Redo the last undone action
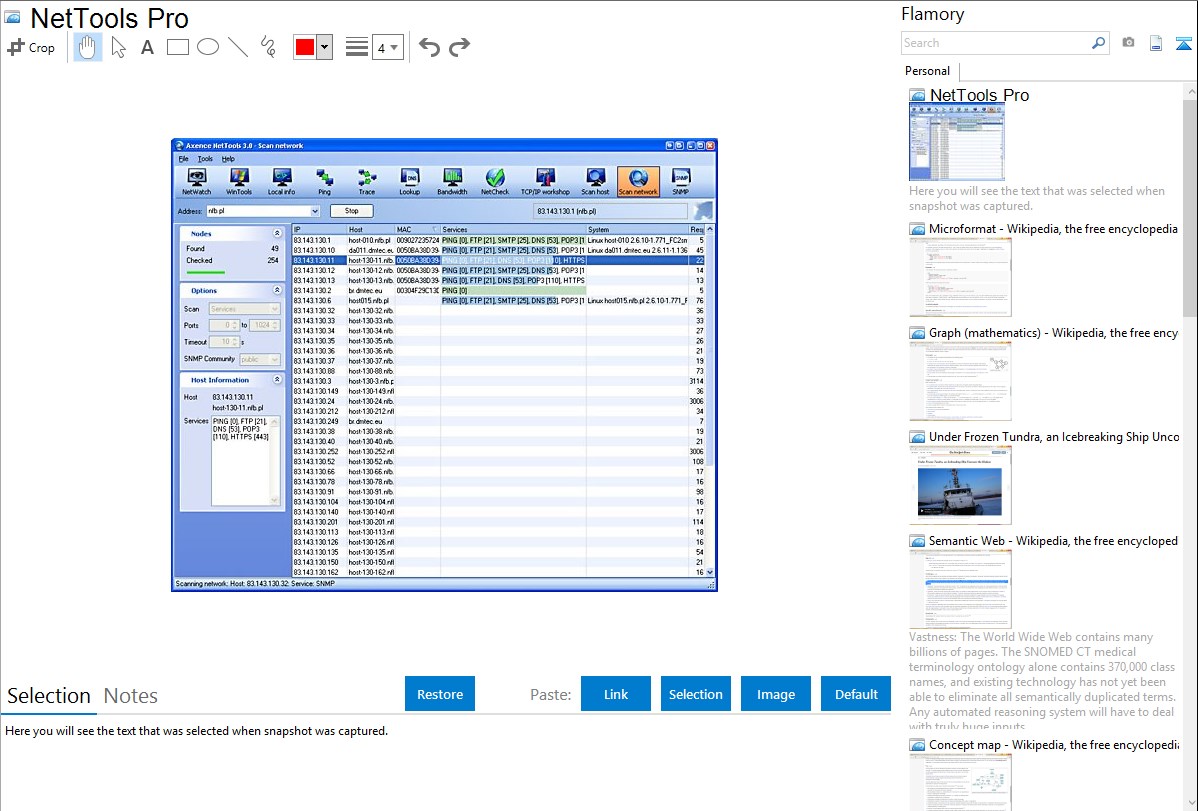The image size is (1198, 811). [x=459, y=47]
